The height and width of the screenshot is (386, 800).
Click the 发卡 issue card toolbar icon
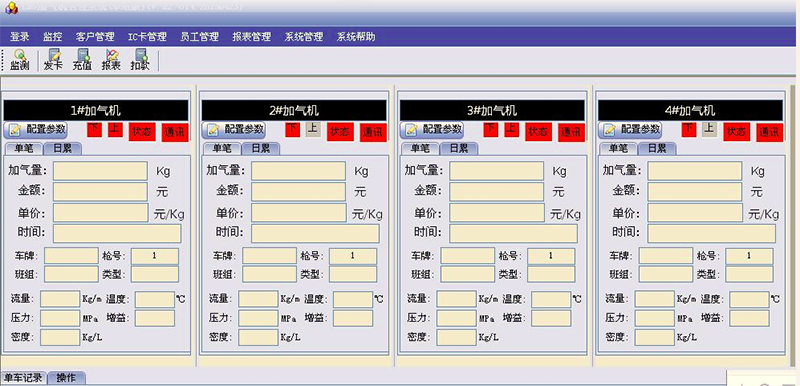coord(53,60)
